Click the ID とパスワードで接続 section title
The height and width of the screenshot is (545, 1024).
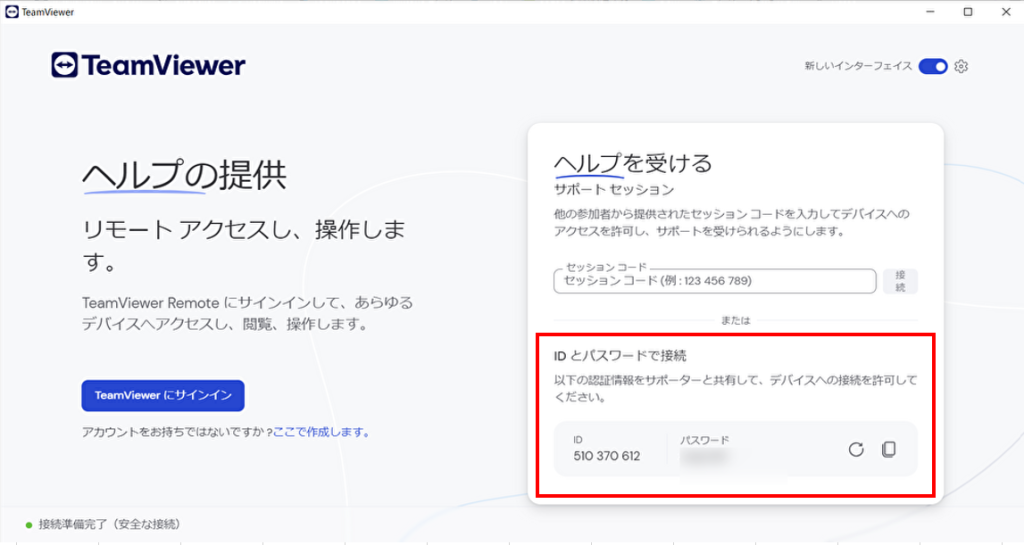point(620,355)
